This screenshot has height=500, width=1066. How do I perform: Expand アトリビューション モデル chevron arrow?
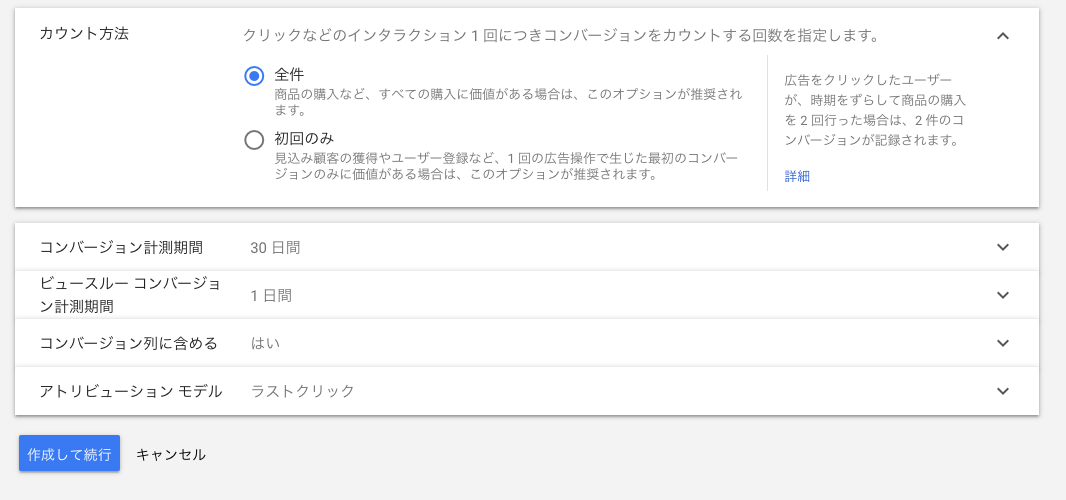[1003, 391]
